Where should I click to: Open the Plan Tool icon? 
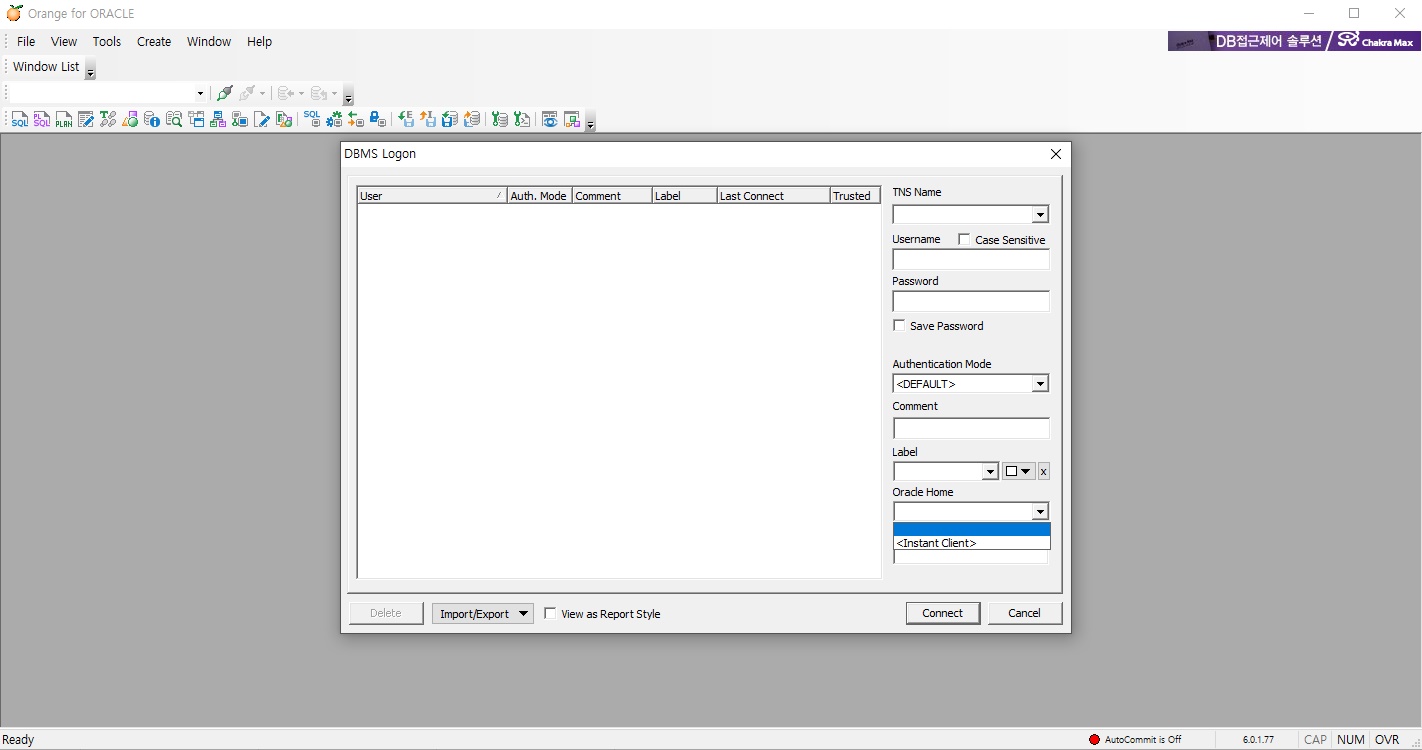click(x=64, y=120)
